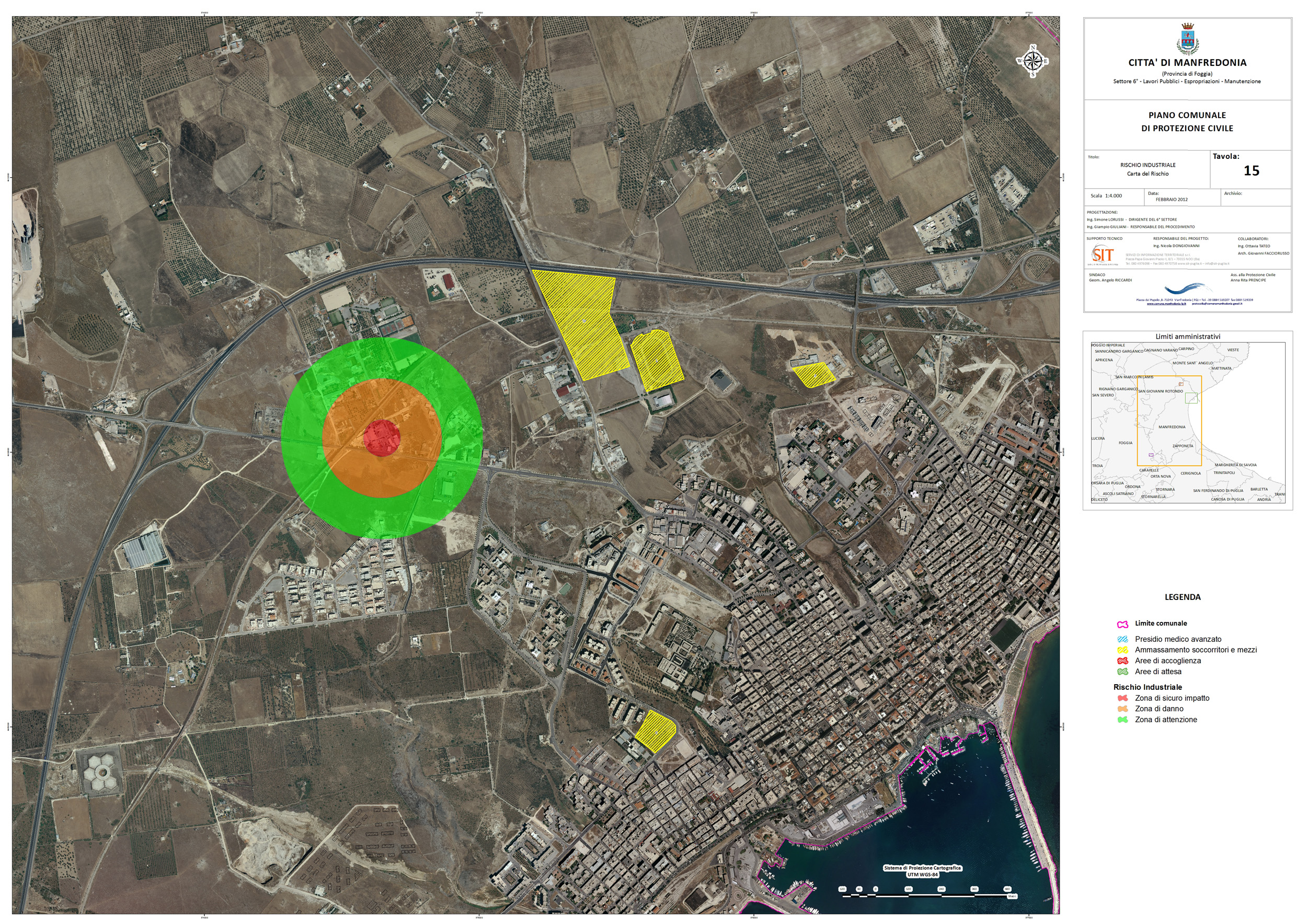Screen dimensions: 1307x924
Task: Click the Zona di sicuro impatto swatch
Action: point(1122,698)
